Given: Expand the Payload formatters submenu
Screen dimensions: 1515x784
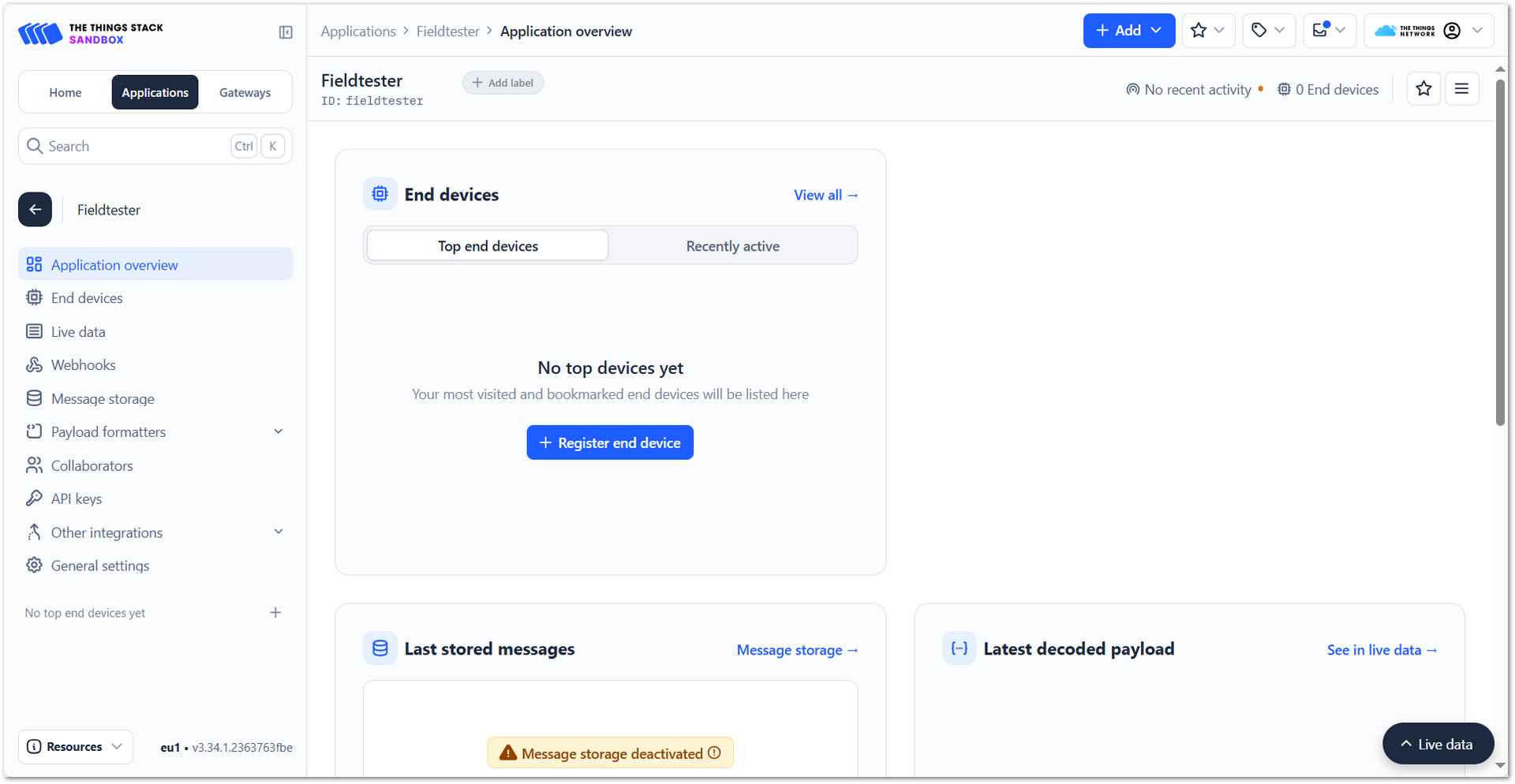Looking at the screenshot, I should coord(278,431).
